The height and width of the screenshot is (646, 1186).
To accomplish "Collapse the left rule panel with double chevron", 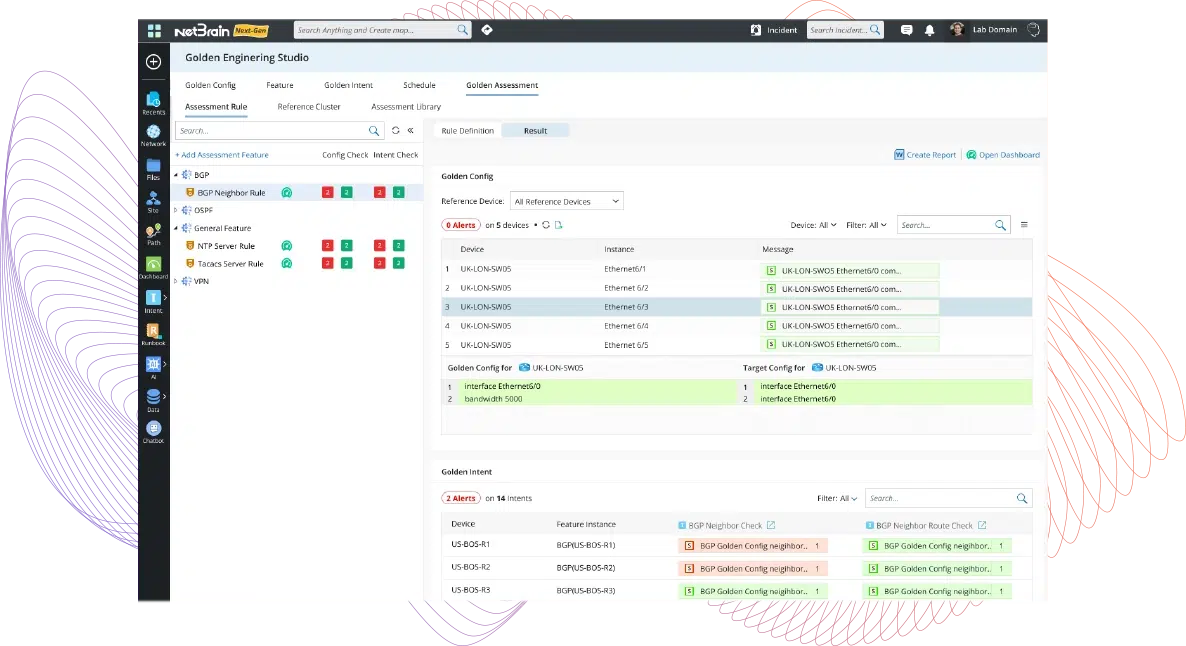I will pyautogui.click(x=411, y=131).
